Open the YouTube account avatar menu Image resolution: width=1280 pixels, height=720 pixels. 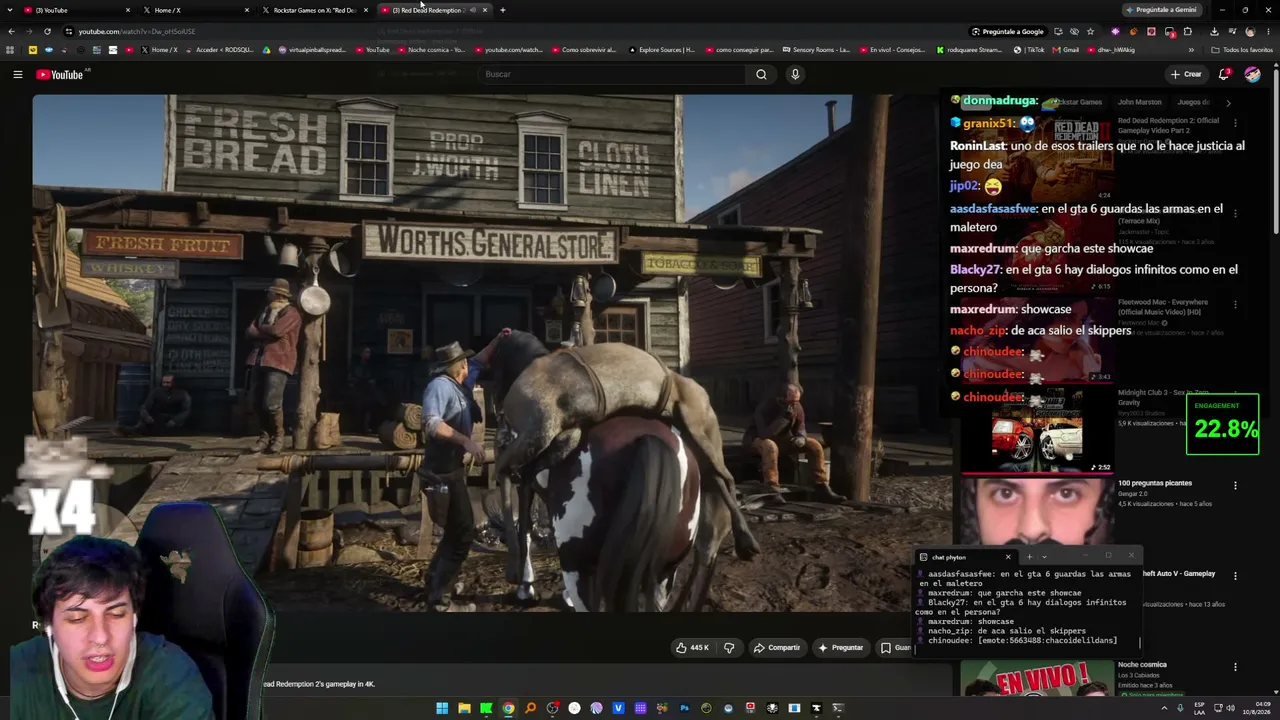[x=1252, y=74]
